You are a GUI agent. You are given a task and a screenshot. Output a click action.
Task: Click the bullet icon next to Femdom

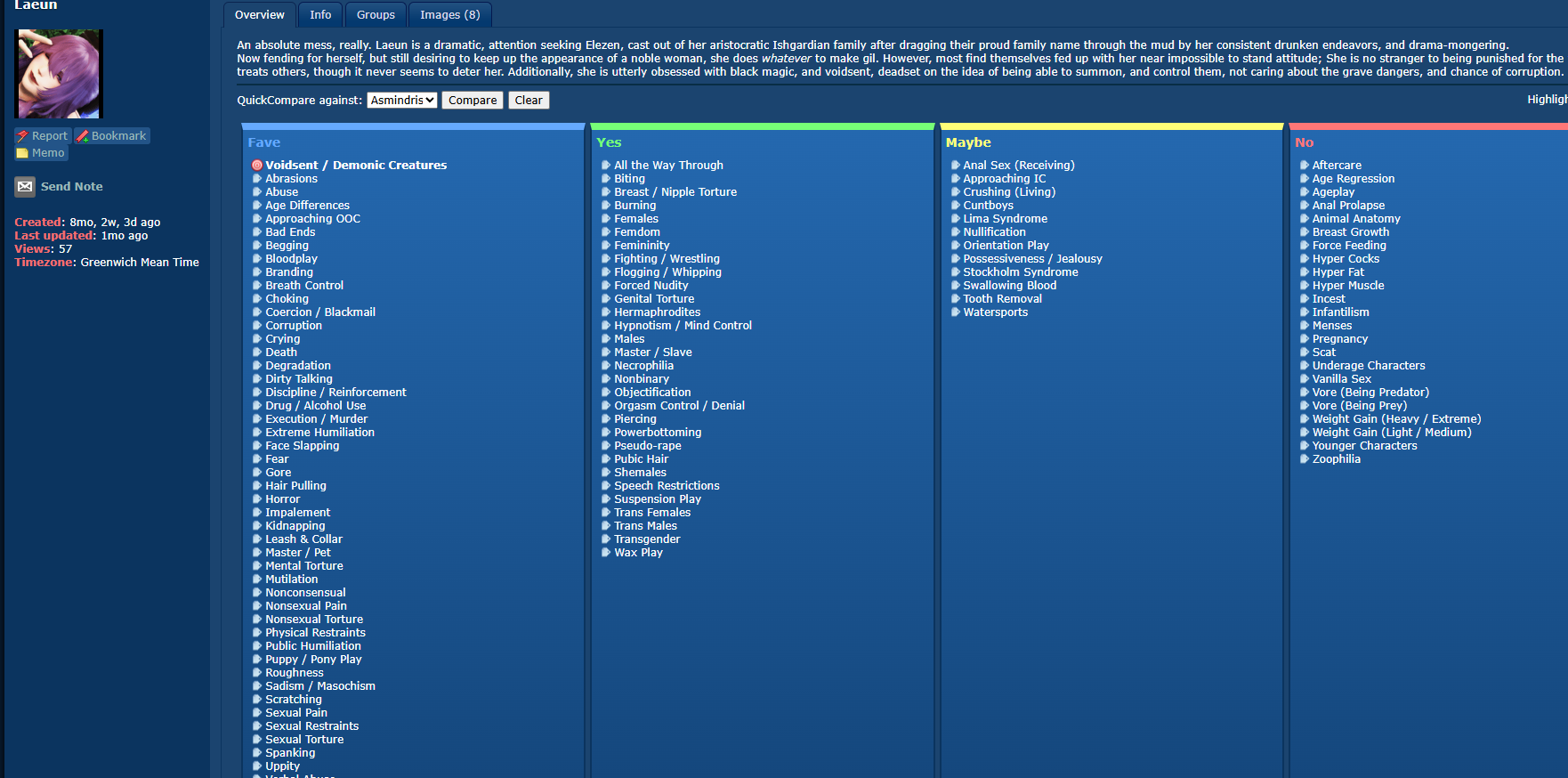tap(606, 232)
